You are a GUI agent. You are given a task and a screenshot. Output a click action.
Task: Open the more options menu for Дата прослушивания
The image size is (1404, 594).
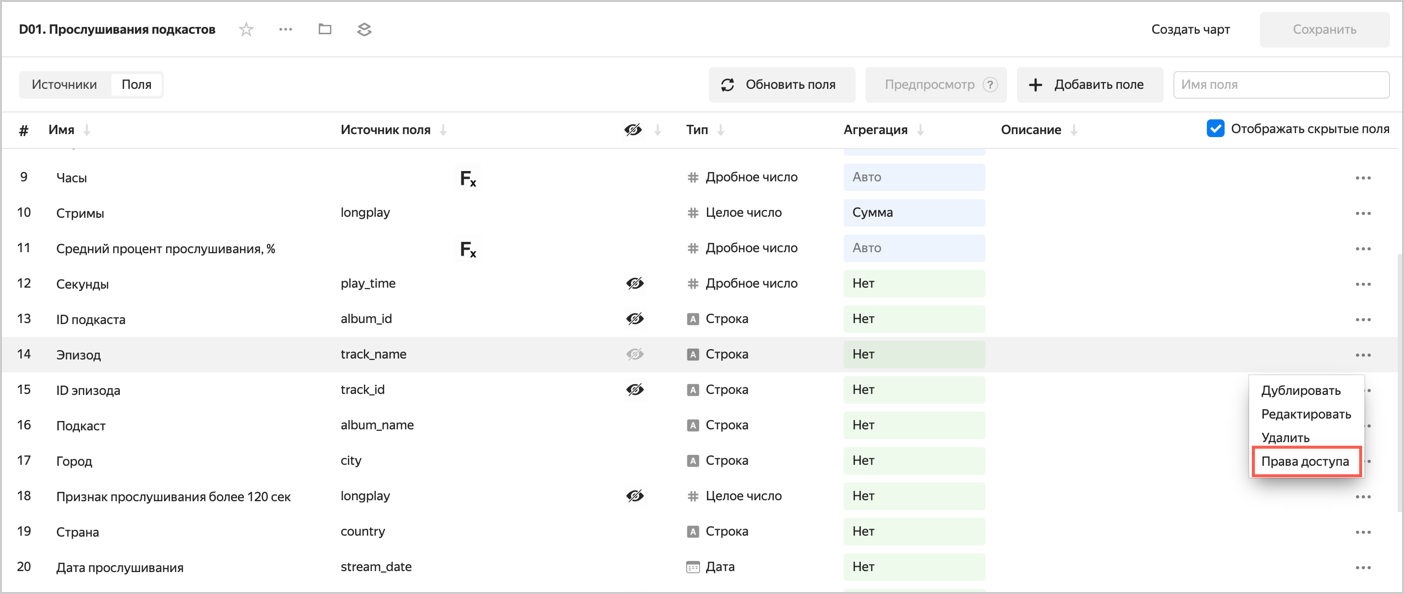[1362, 568]
